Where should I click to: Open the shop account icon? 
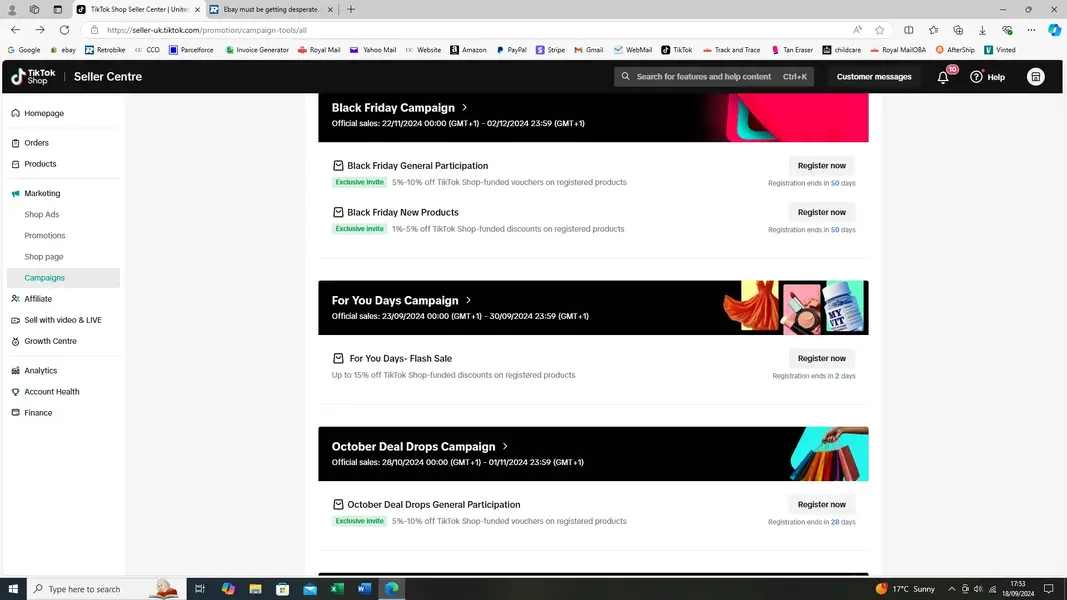click(1036, 77)
